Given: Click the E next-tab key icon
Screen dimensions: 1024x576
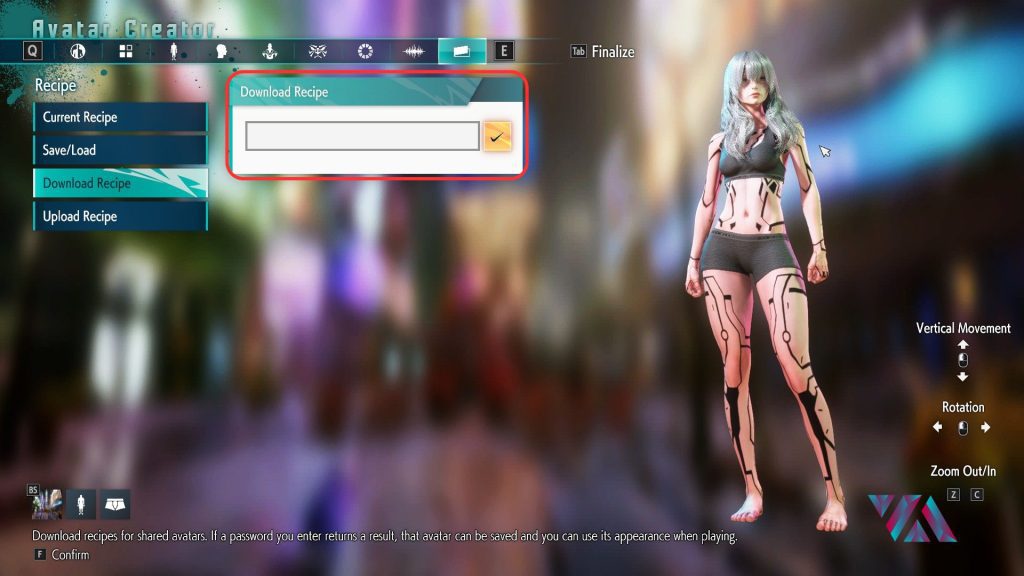Looking at the screenshot, I should 504,51.
